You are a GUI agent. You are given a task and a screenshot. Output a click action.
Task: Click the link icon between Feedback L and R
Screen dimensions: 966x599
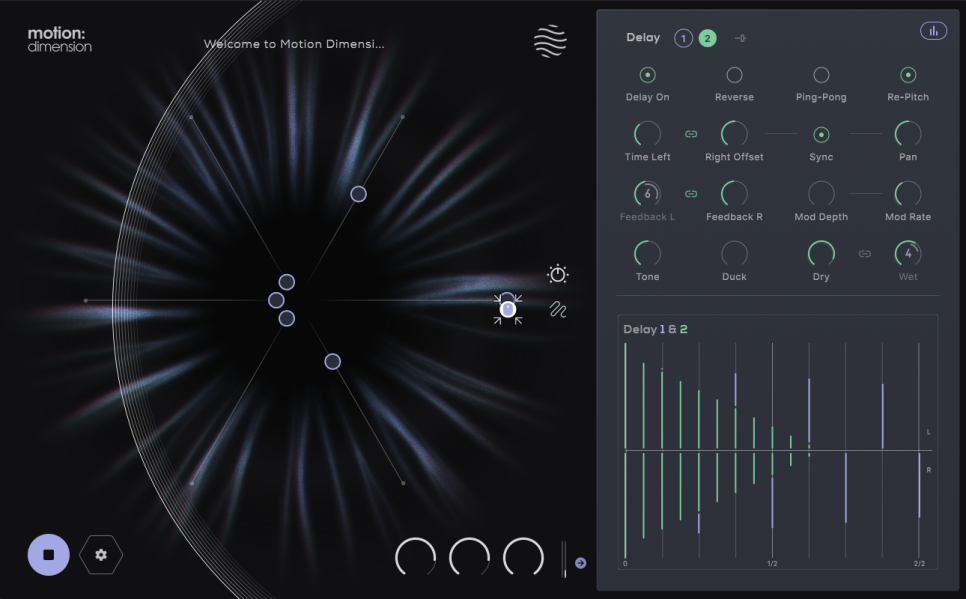click(691, 194)
